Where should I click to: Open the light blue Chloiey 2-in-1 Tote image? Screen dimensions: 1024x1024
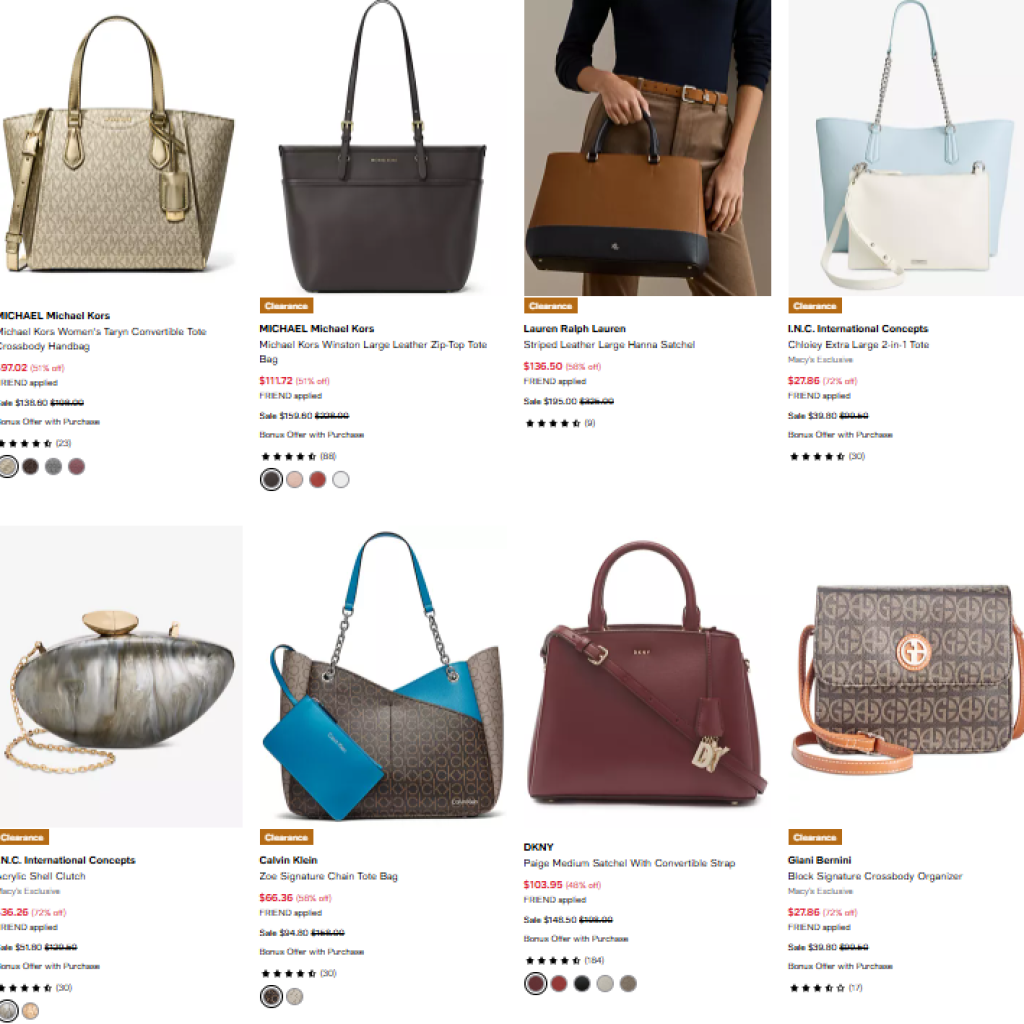coord(906,148)
